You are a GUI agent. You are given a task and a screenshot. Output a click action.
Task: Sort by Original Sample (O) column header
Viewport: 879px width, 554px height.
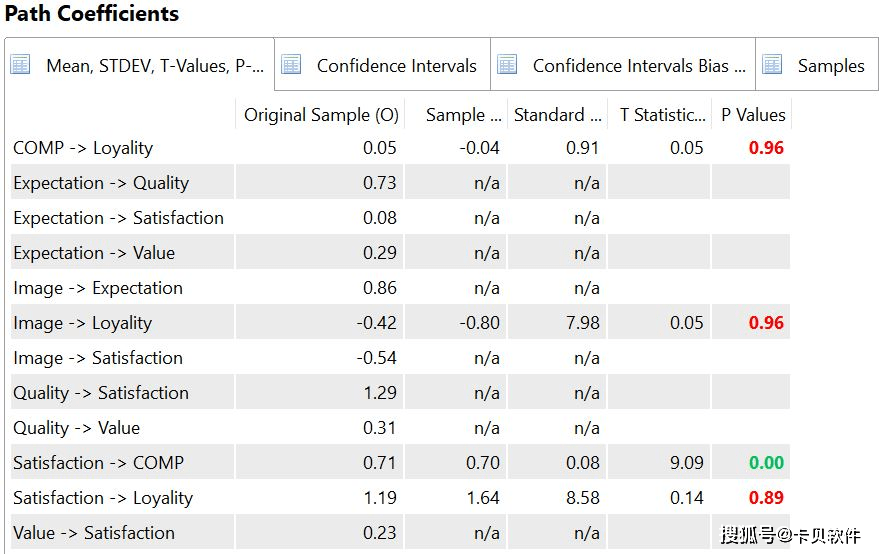pos(321,115)
